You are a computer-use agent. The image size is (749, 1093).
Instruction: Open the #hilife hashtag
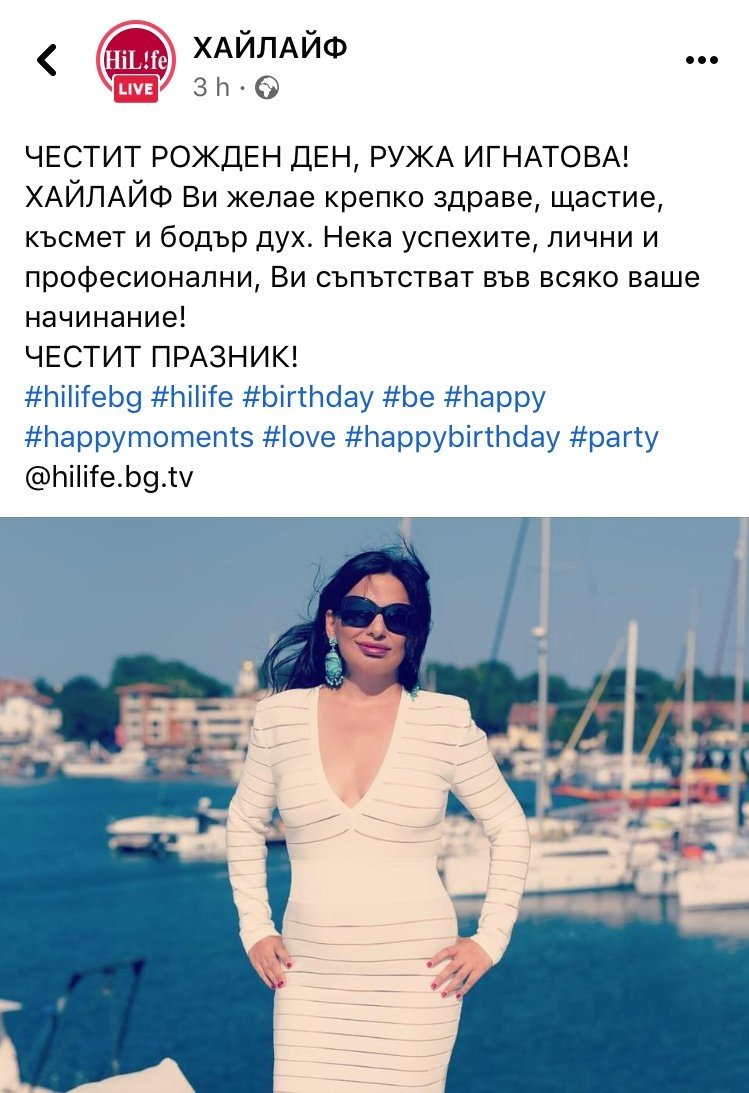[x=192, y=397]
